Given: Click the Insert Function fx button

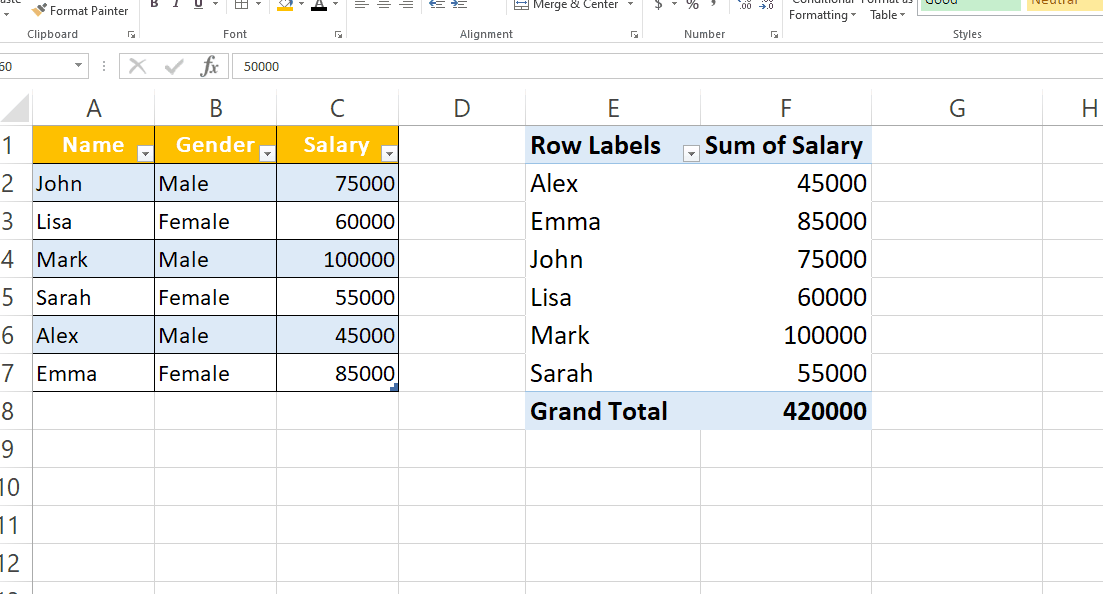Looking at the screenshot, I should (x=209, y=67).
